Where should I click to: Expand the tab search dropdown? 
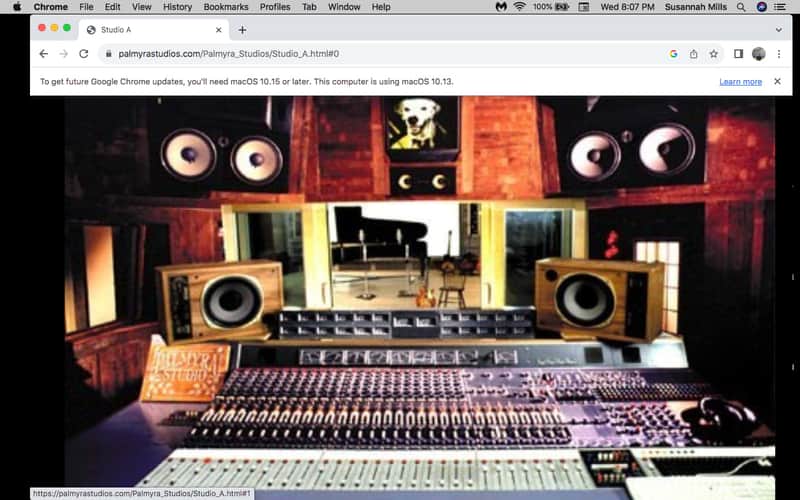779,30
